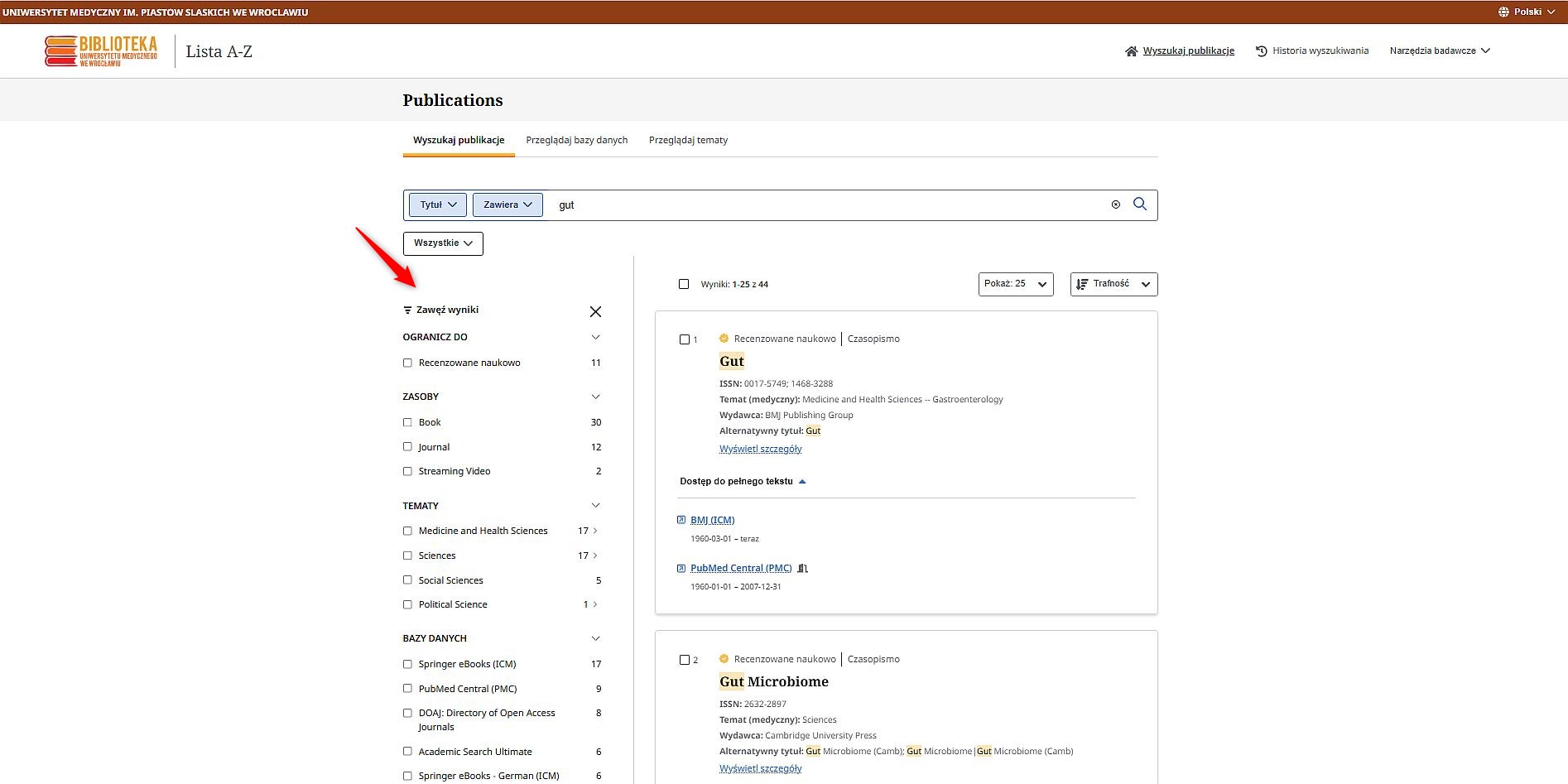Tick the Springer eBooks (ICM) checkbox
1568x784 pixels.
[407, 664]
